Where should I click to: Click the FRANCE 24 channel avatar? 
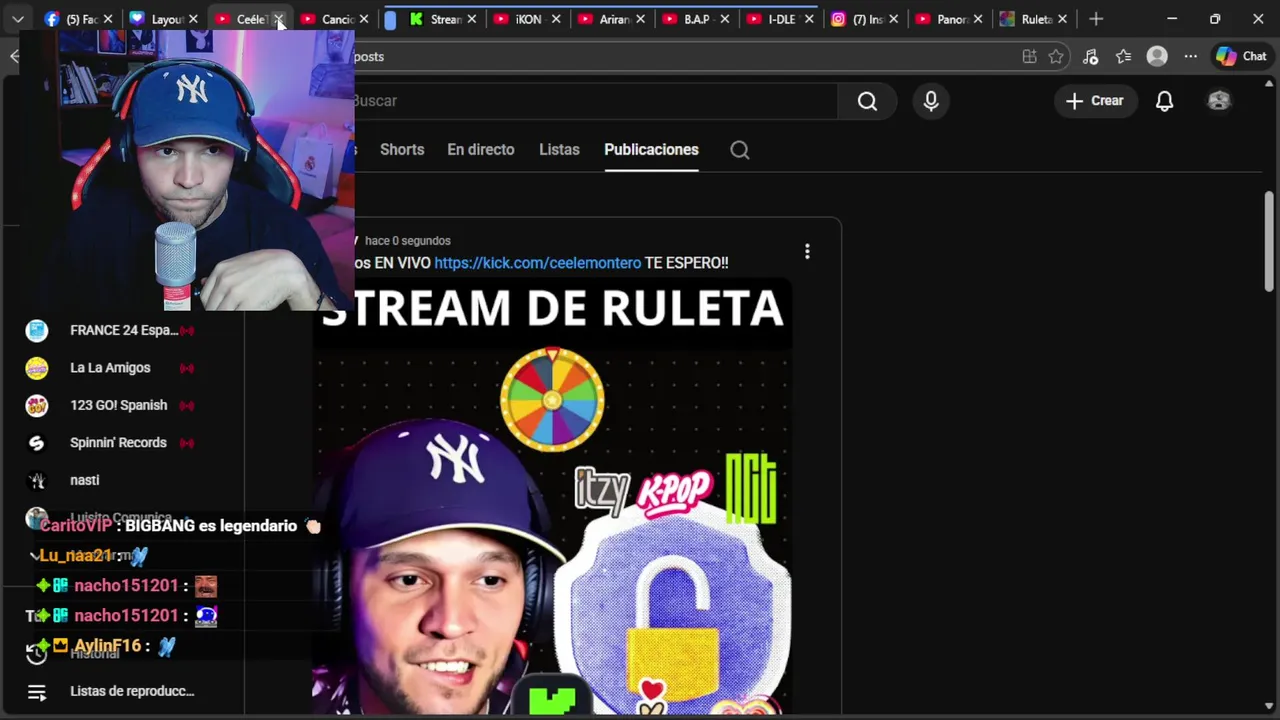pyautogui.click(x=37, y=331)
